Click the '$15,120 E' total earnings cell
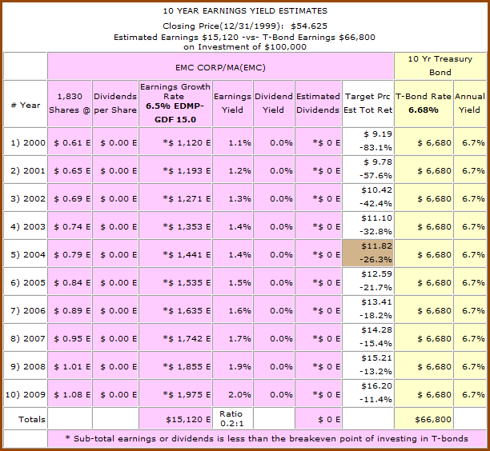 coord(175,418)
